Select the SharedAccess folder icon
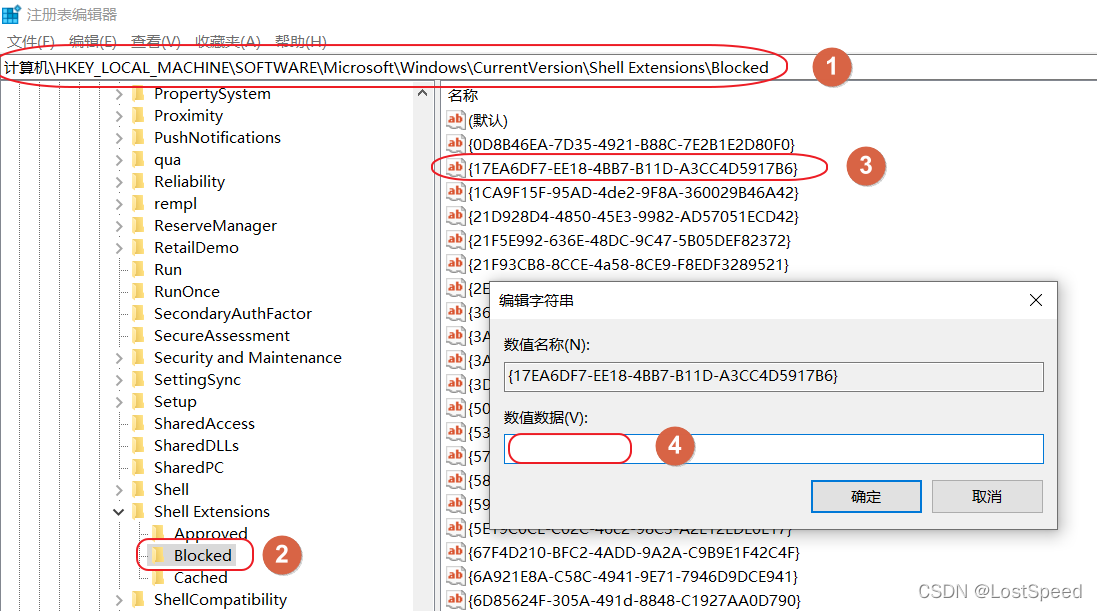This screenshot has height=611, width=1097. [139, 423]
